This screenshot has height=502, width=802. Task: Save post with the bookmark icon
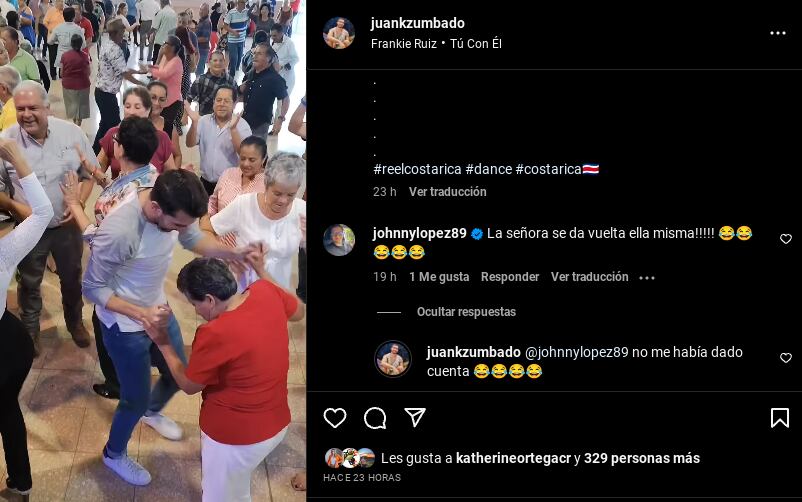click(x=779, y=418)
